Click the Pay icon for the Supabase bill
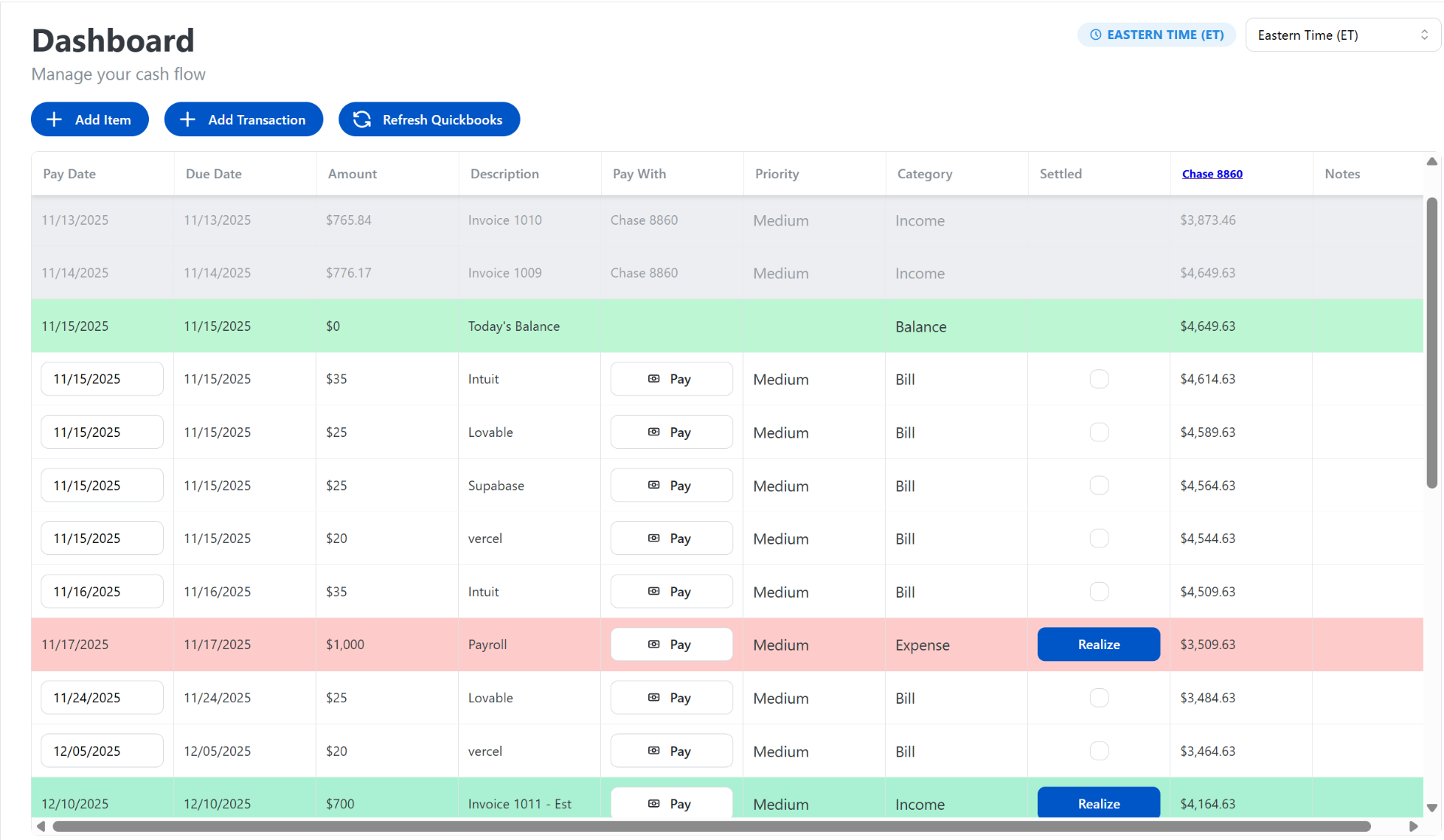 [x=654, y=485]
